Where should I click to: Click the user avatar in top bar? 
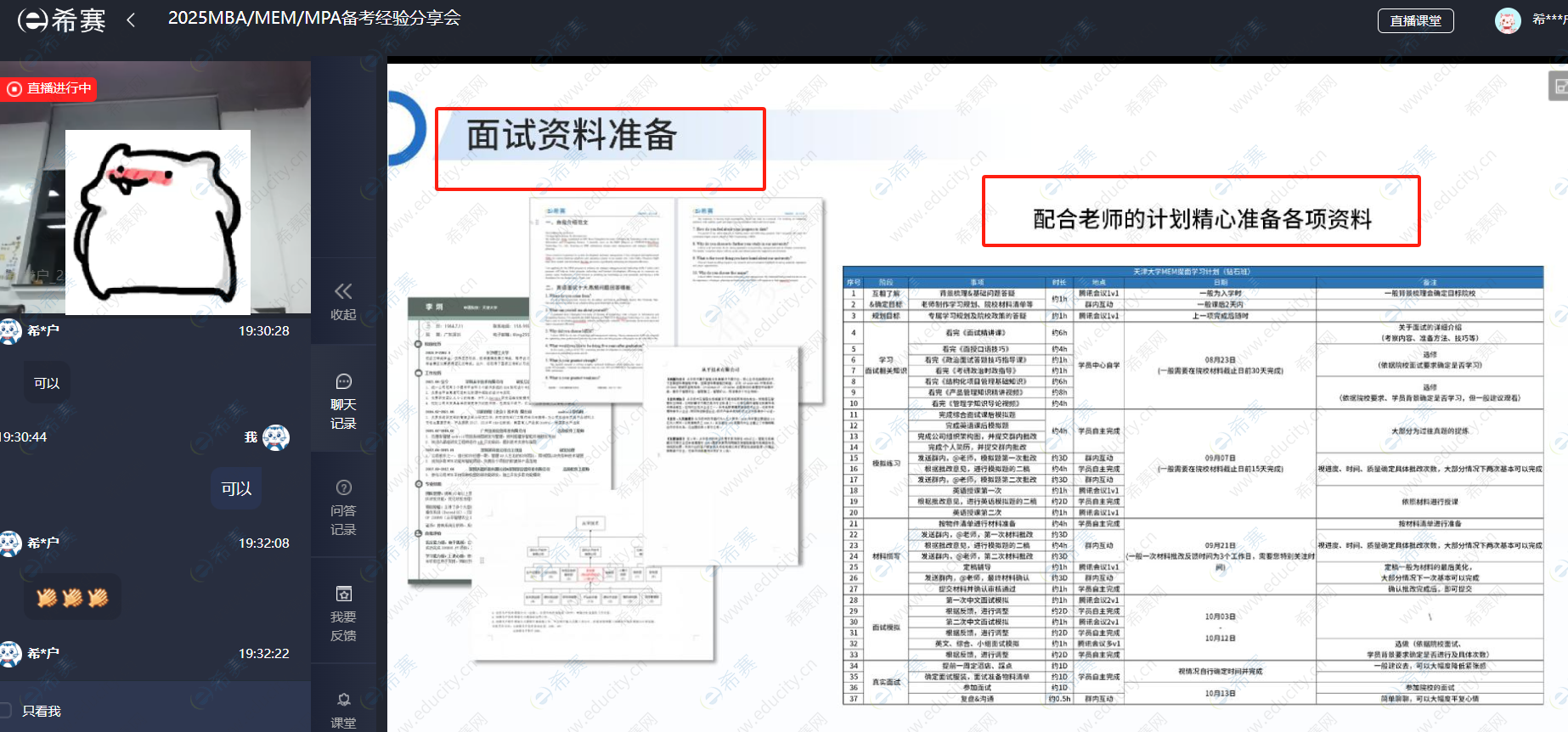(1507, 20)
